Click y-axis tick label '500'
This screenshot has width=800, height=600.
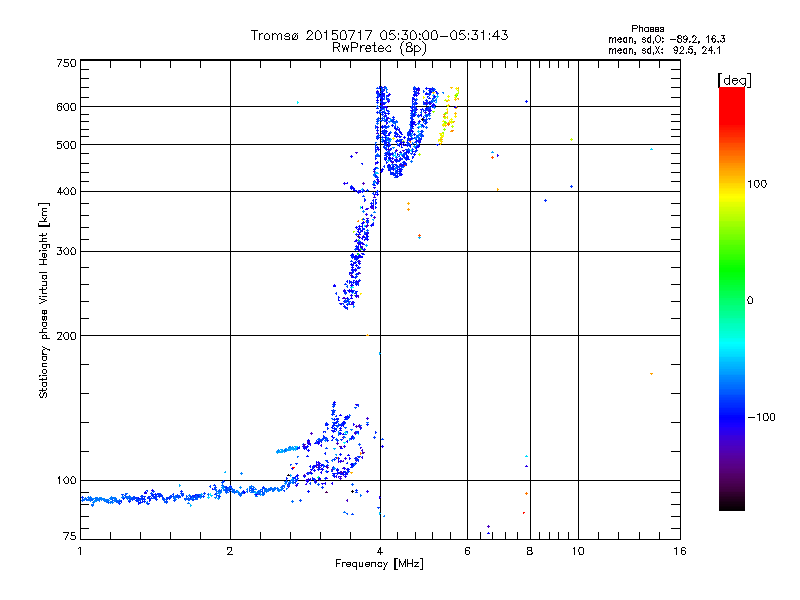[66, 145]
